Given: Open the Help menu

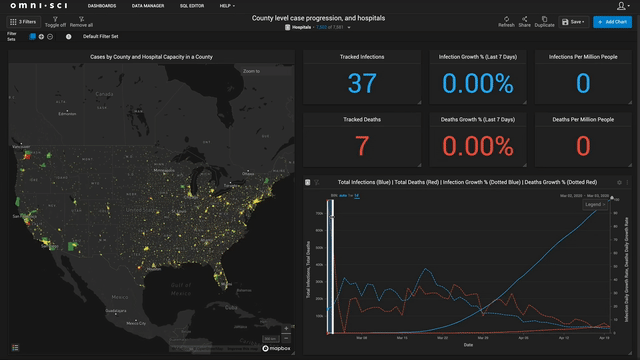Looking at the screenshot, I should pyautogui.click(x=227, y=6).
